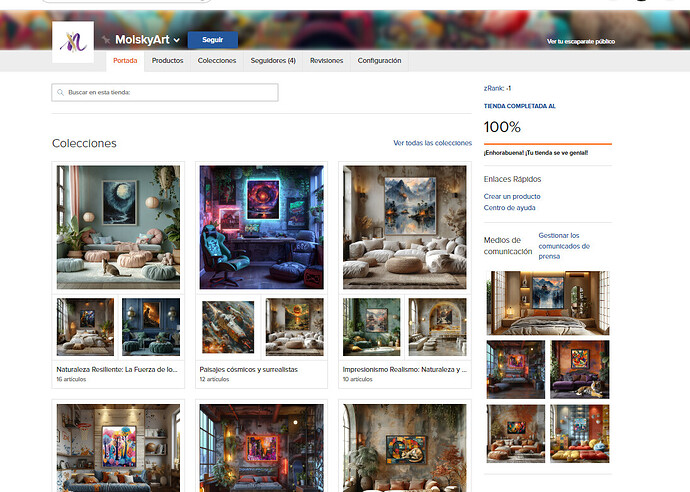Click Paisajes cósmicos y surrealistas title
The height and width of the screenshot is (492, 690).
pos(249,370)
